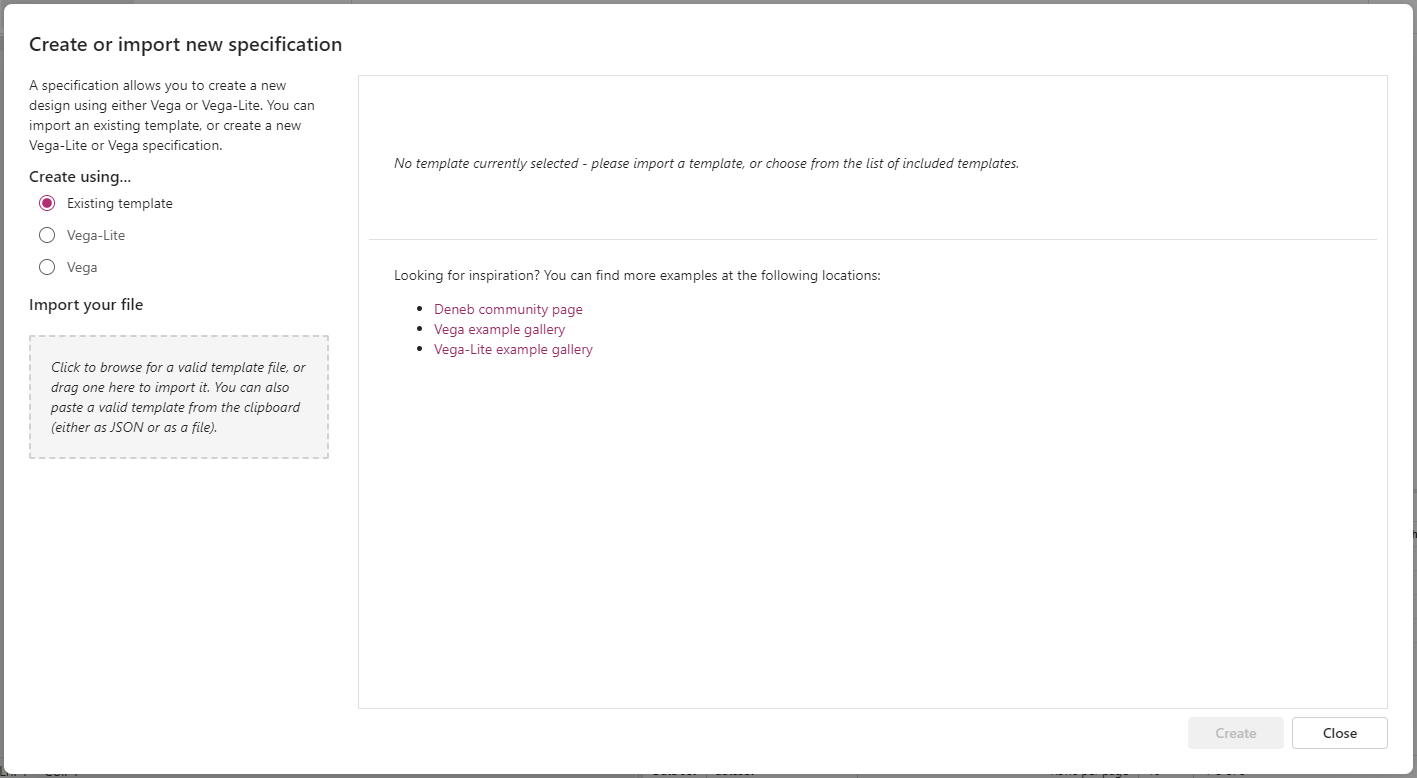The width and height of the screenshot is (1417, 778).
Task: Click the 'Existing template' label text
Action: [x=120, y=203]
